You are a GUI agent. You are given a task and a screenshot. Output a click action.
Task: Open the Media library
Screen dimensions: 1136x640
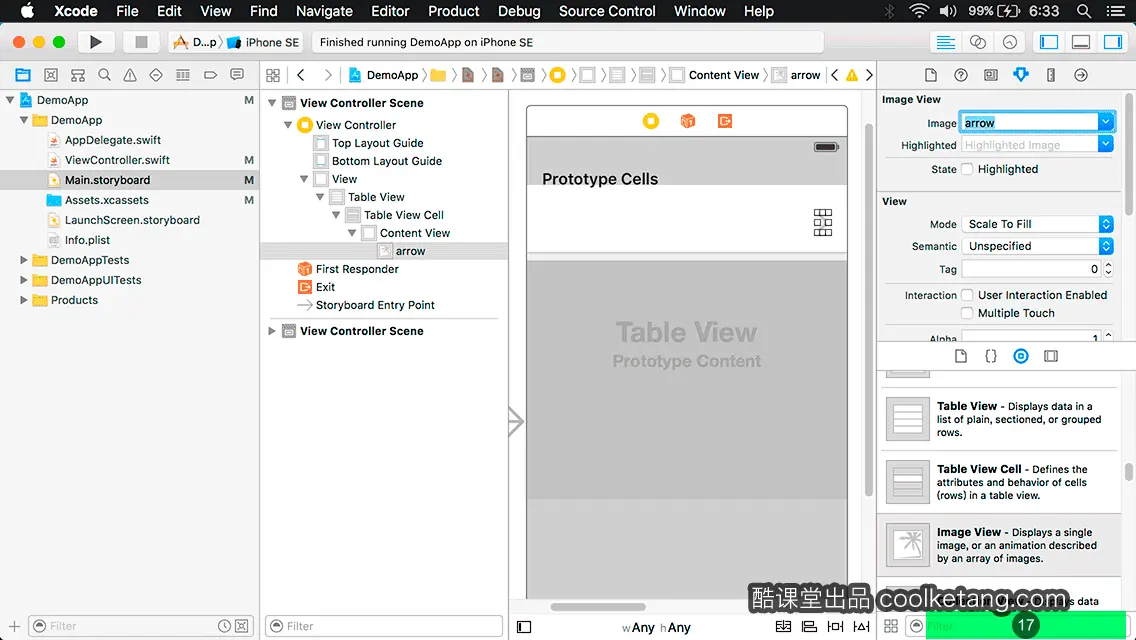1051,356
